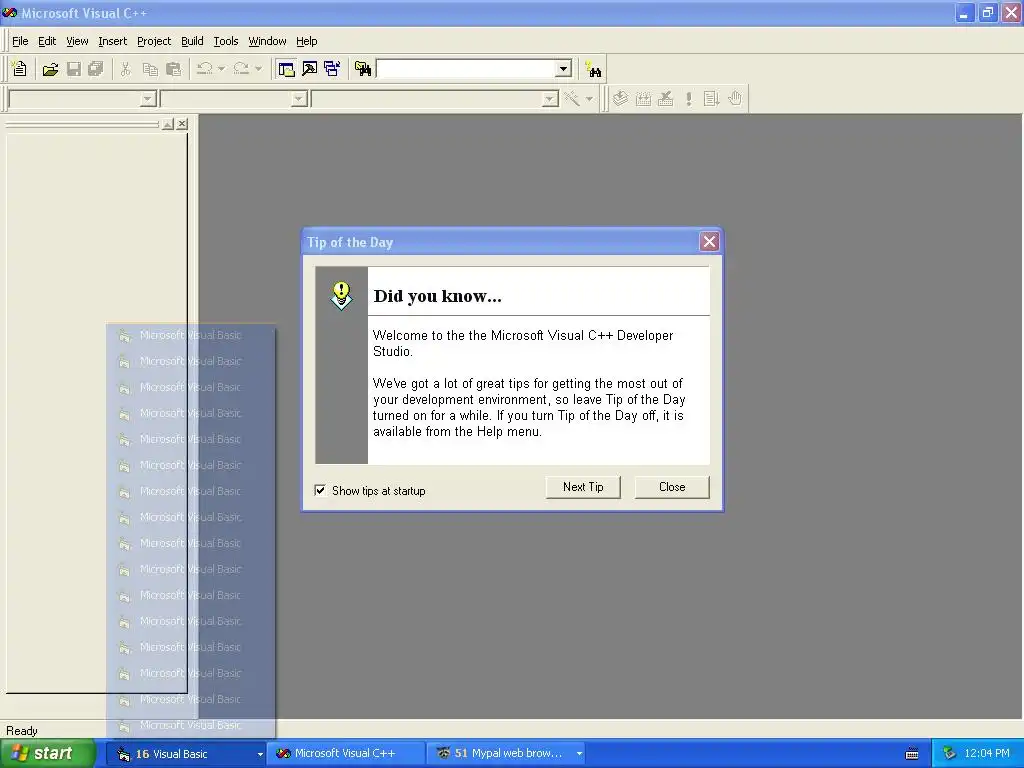Image resolution: width=1024 pixels, height=768 pixels.
Task: Click the Open file folder icon
Action: pos(50,69)
